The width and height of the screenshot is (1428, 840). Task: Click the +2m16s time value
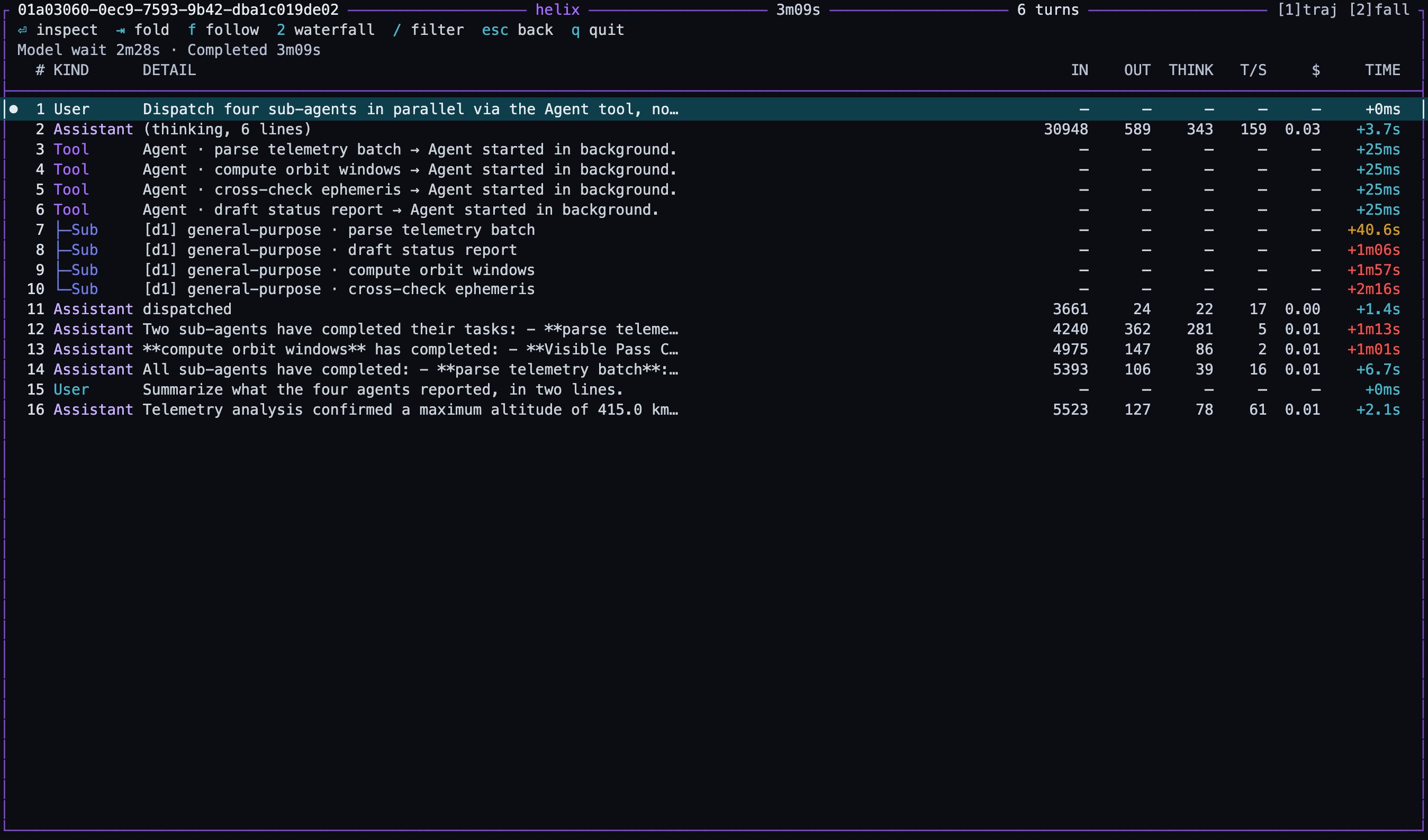tap(1373, 289)
